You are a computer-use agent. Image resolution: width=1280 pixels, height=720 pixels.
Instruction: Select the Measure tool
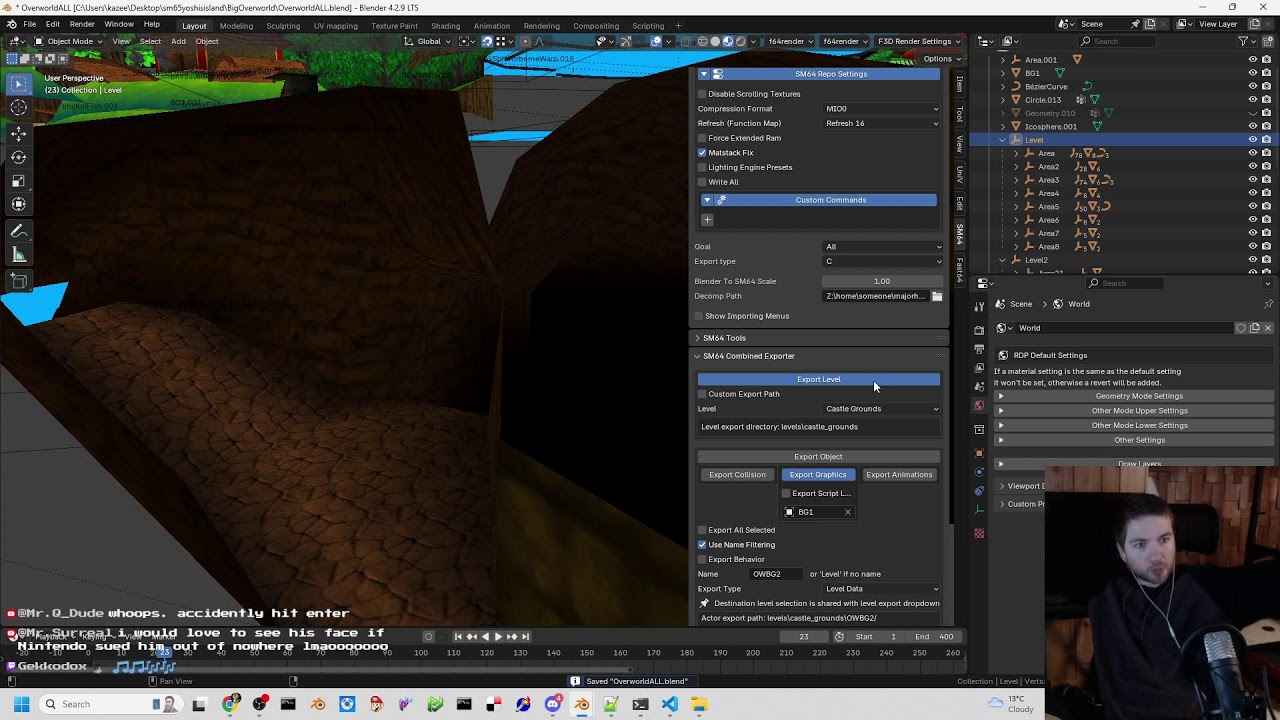[x=18, y=255]
